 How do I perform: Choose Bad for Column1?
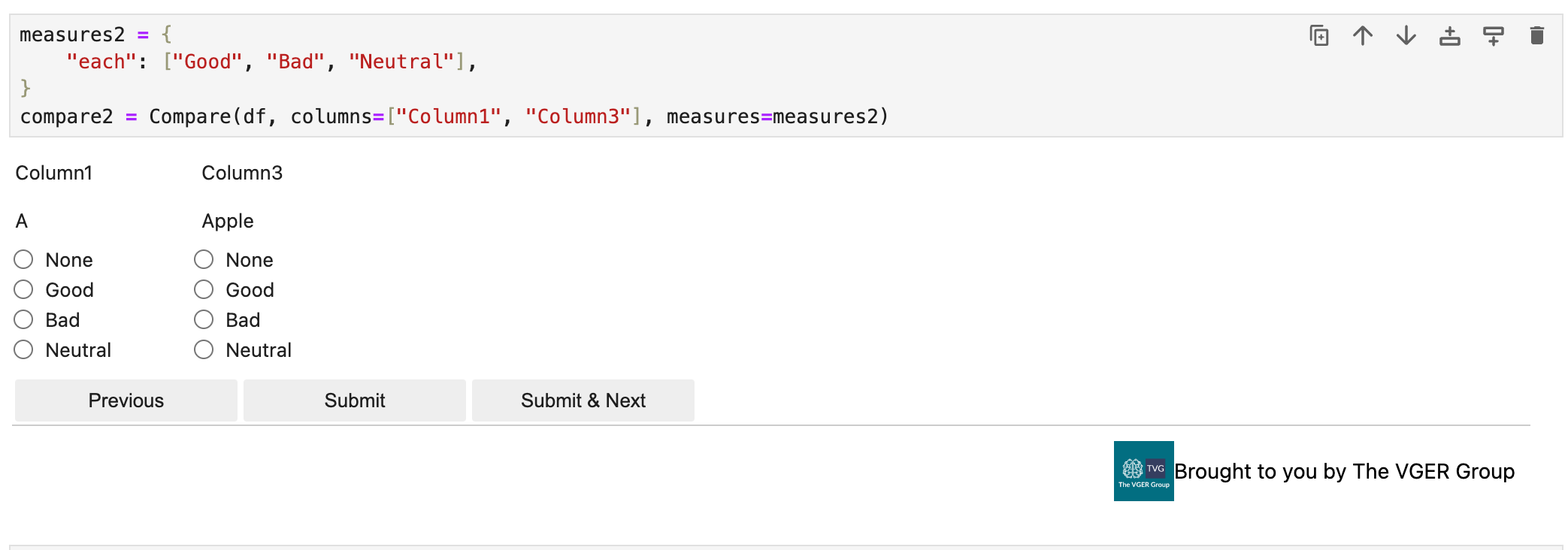tap(23, 320)
